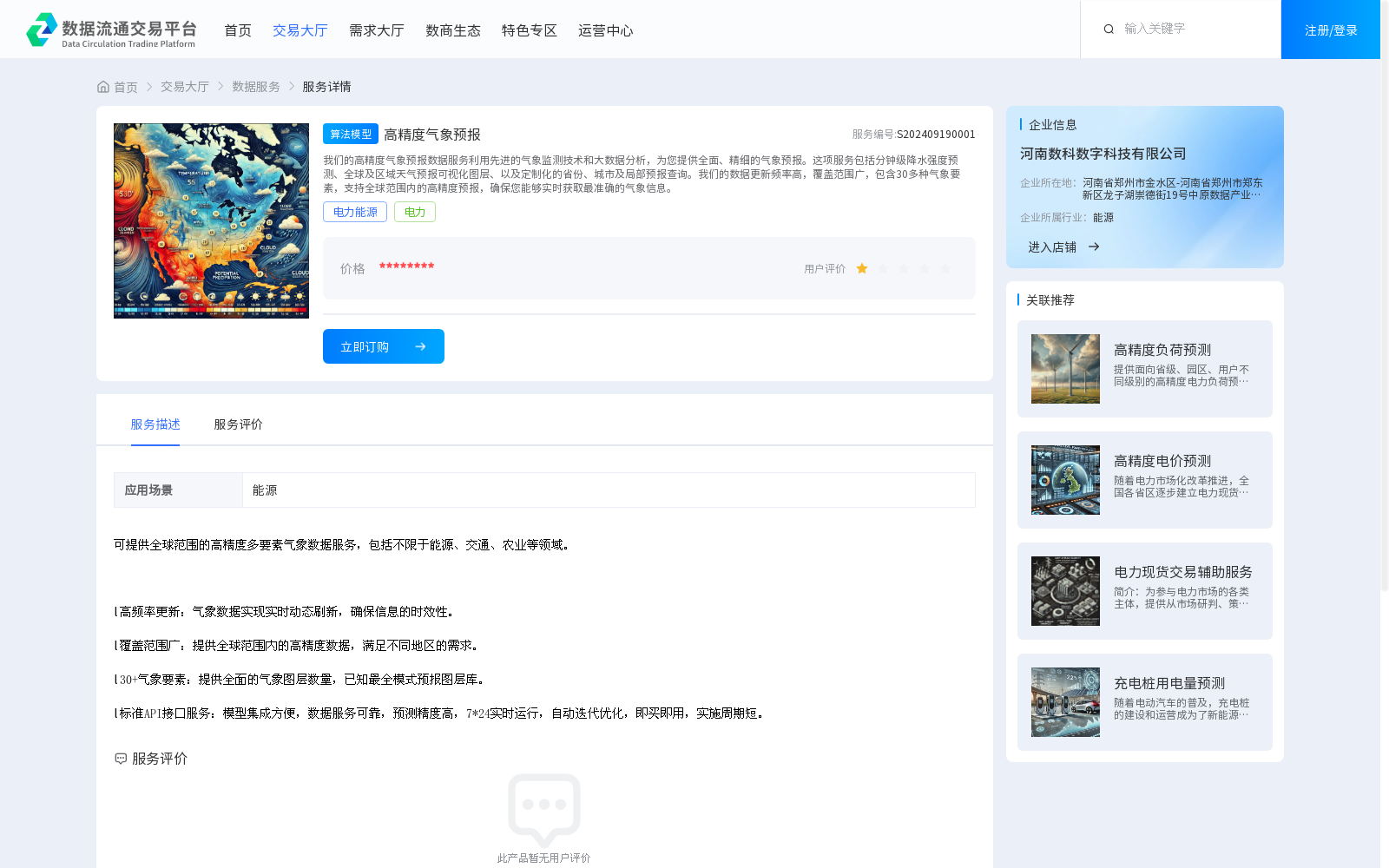
Task: Click the home icon in breadcrumb
Action: pyautogui.click(x=103, y=87)
